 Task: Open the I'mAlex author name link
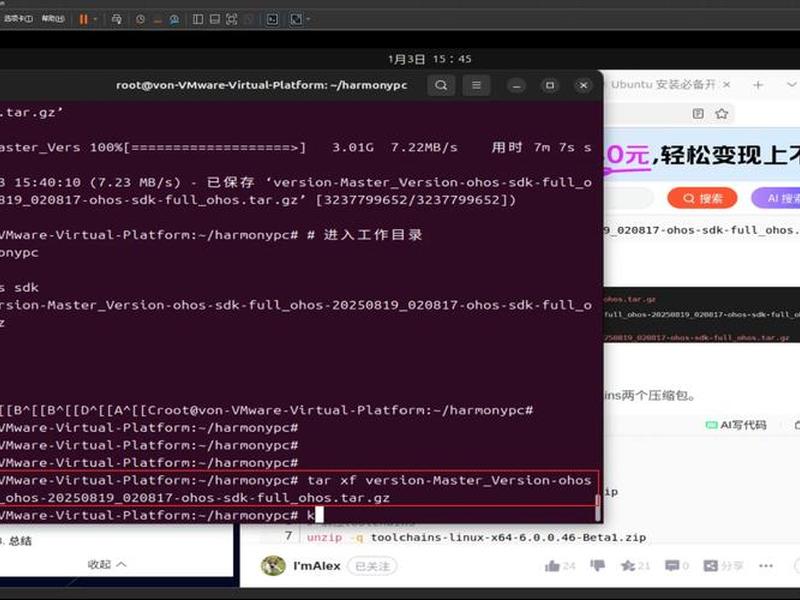click(316, 566)
